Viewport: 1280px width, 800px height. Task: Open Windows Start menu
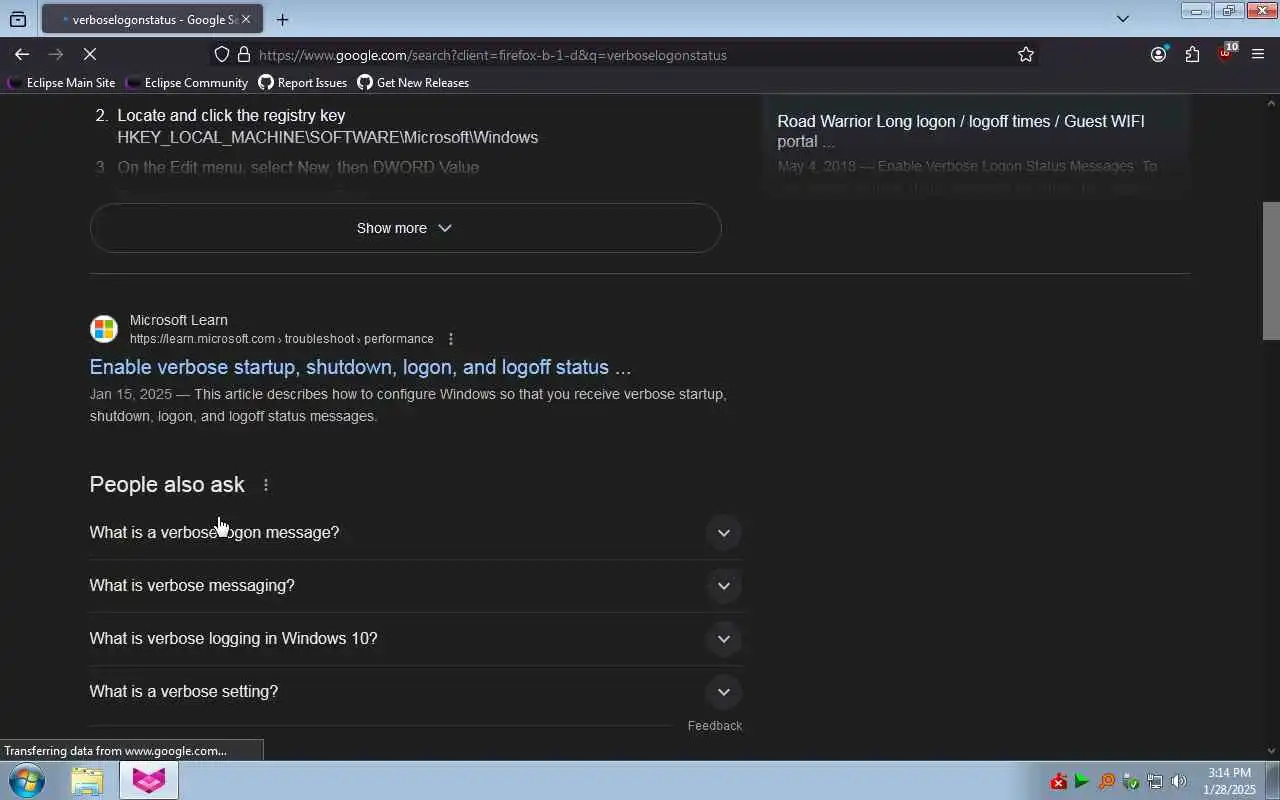[26, 780]
